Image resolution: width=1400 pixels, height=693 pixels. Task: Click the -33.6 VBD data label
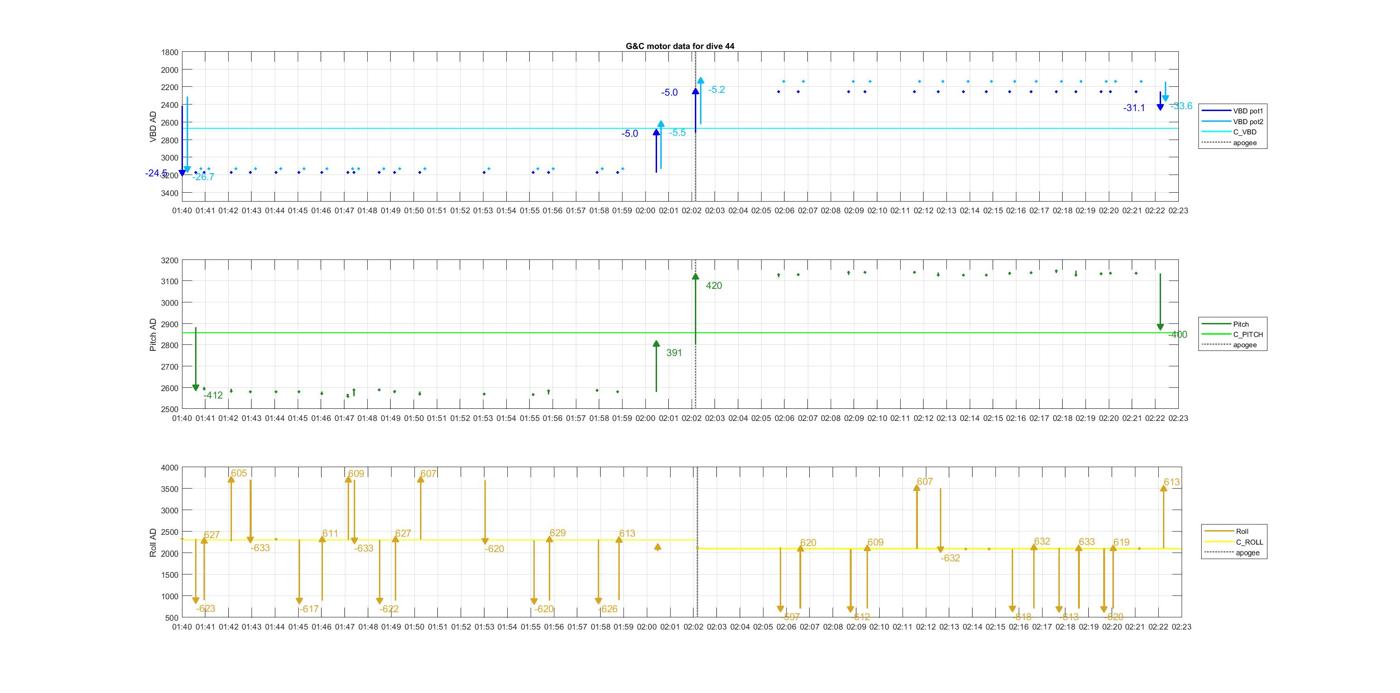(x=1182, y=106)
